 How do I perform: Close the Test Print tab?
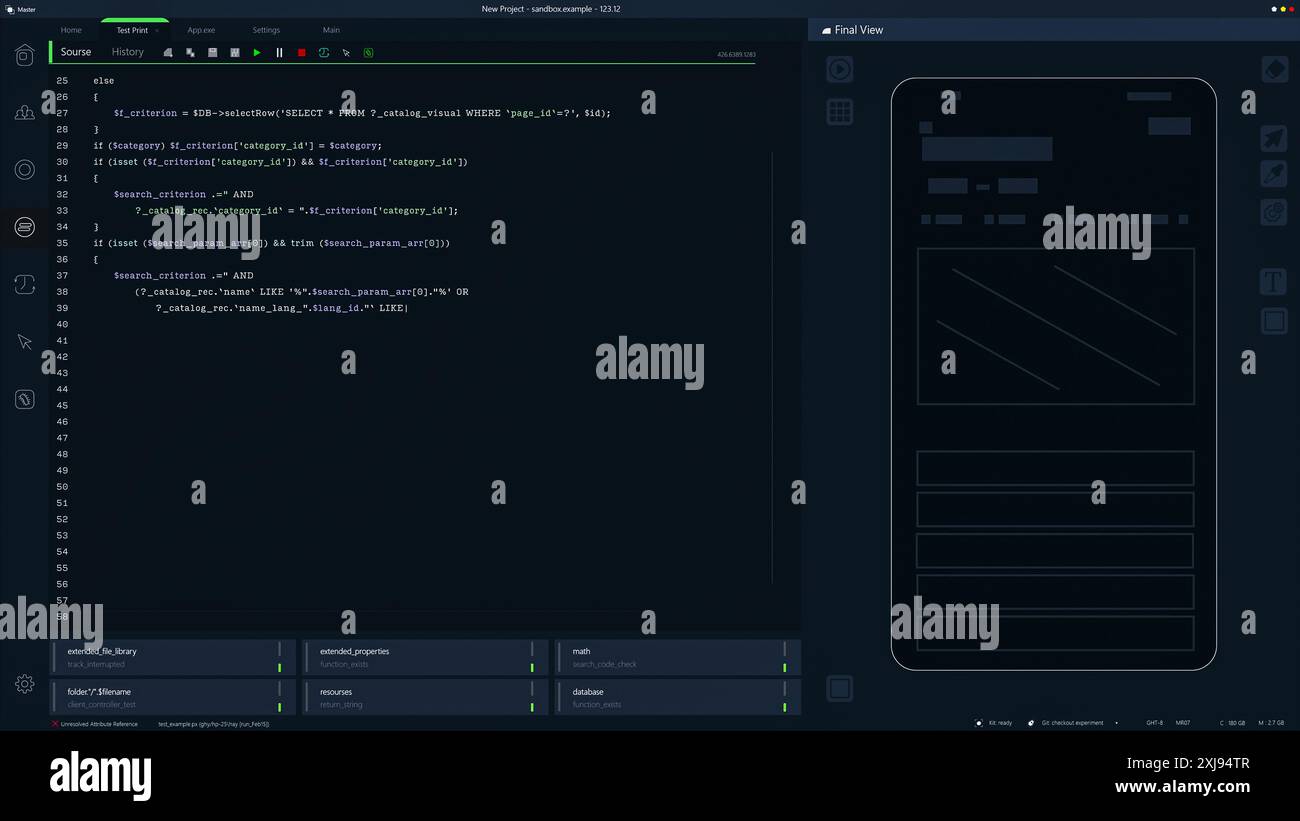click(x=157, y=31)
